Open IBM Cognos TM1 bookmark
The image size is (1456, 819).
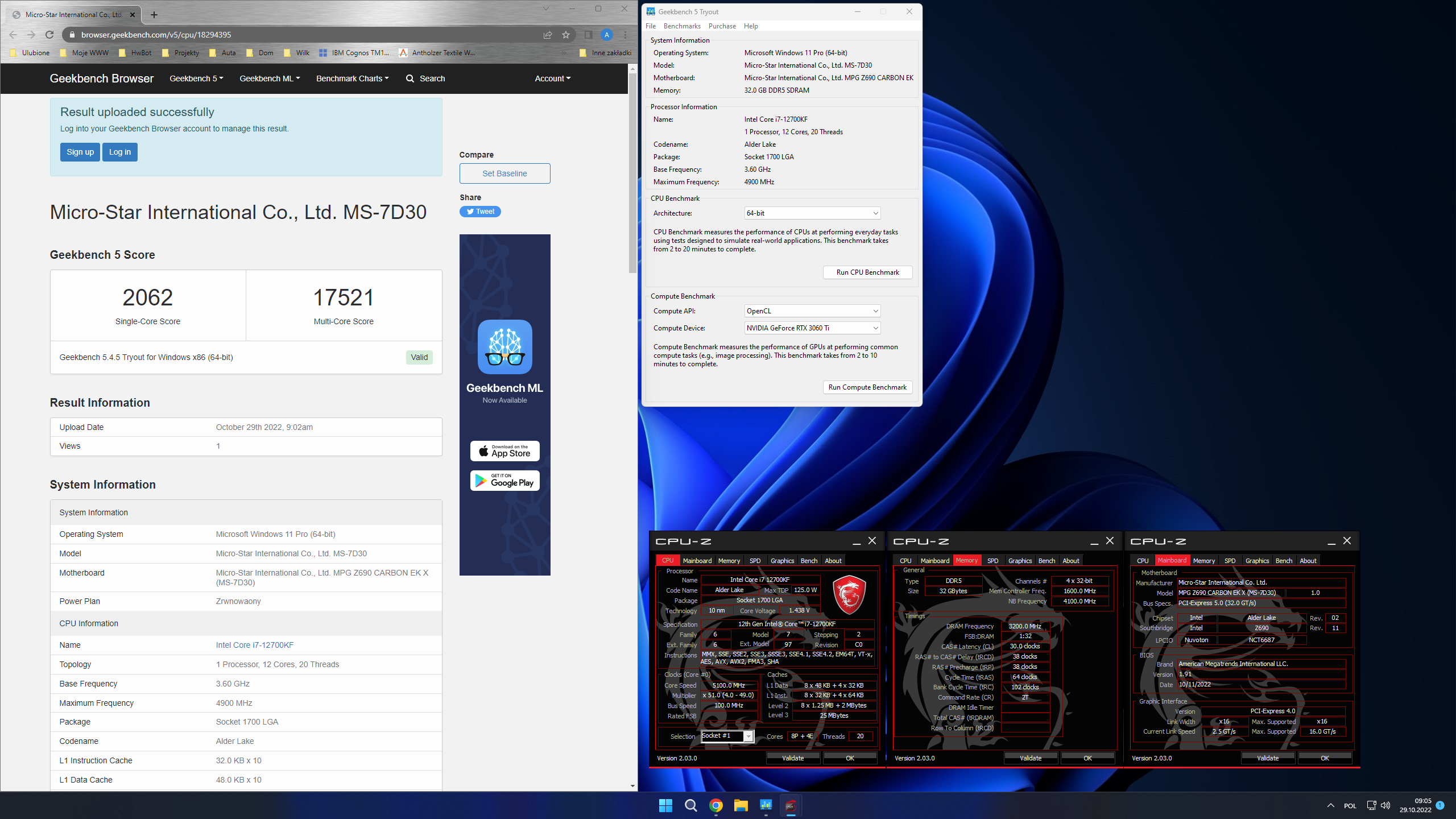coord(354,53)
